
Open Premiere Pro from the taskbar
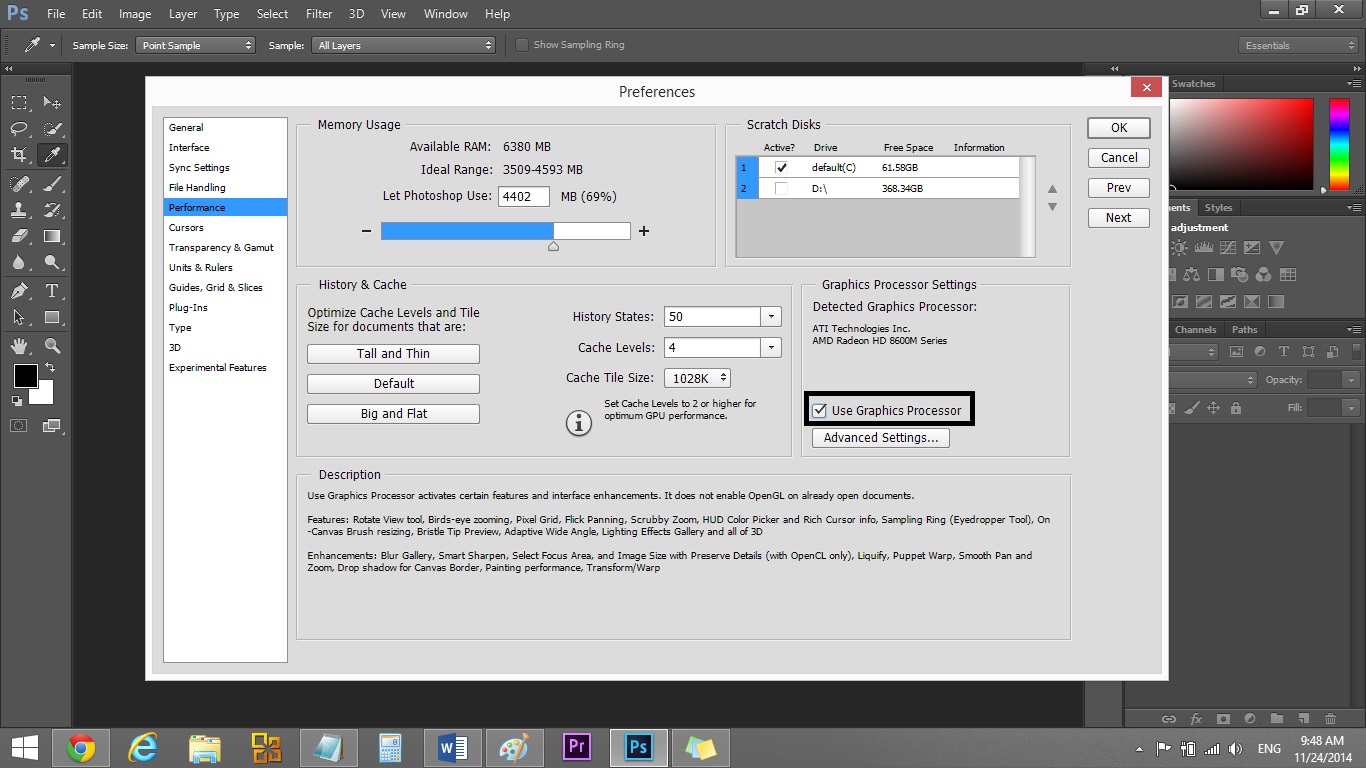(x=576, y=747)
